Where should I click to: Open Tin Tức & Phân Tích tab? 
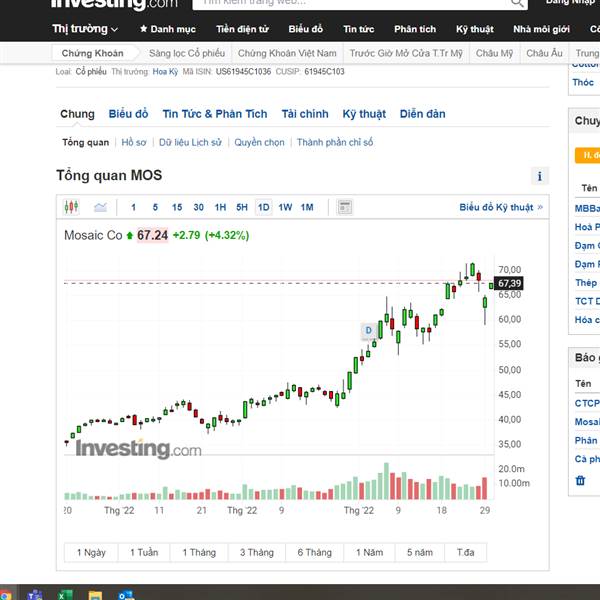tap(215, 114)
